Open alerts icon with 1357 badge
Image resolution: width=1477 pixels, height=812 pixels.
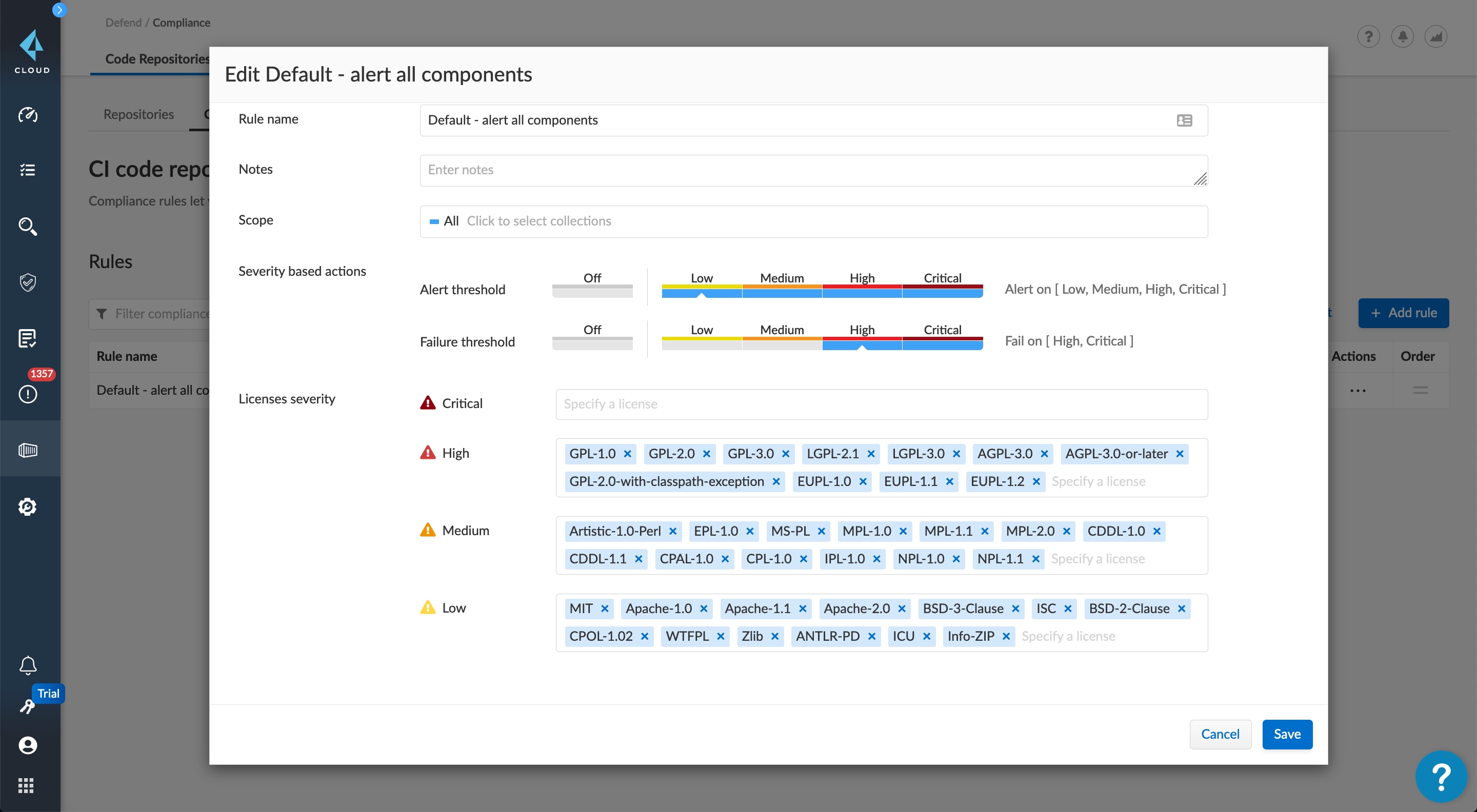28,394
